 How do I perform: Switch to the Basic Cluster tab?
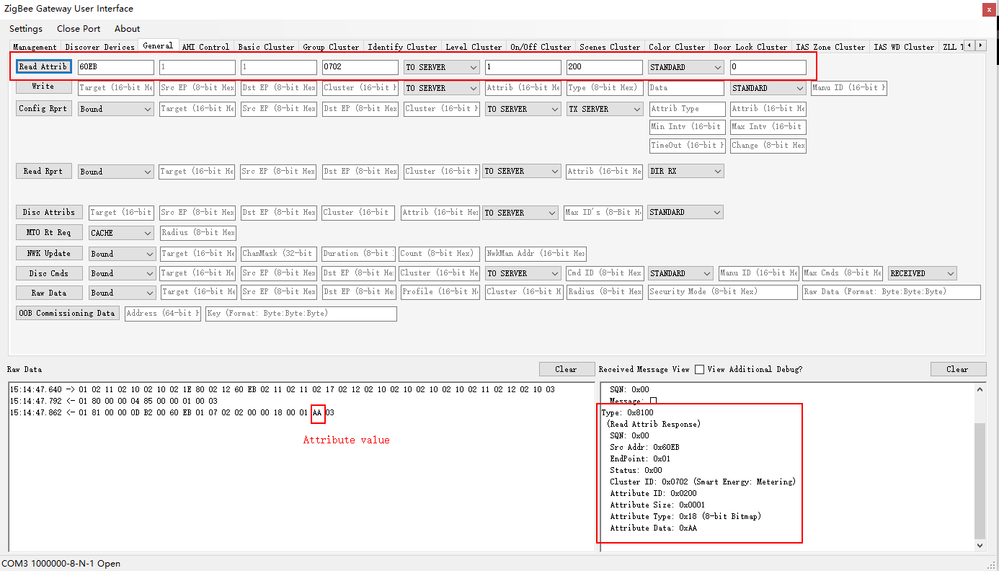coord(266,47)
